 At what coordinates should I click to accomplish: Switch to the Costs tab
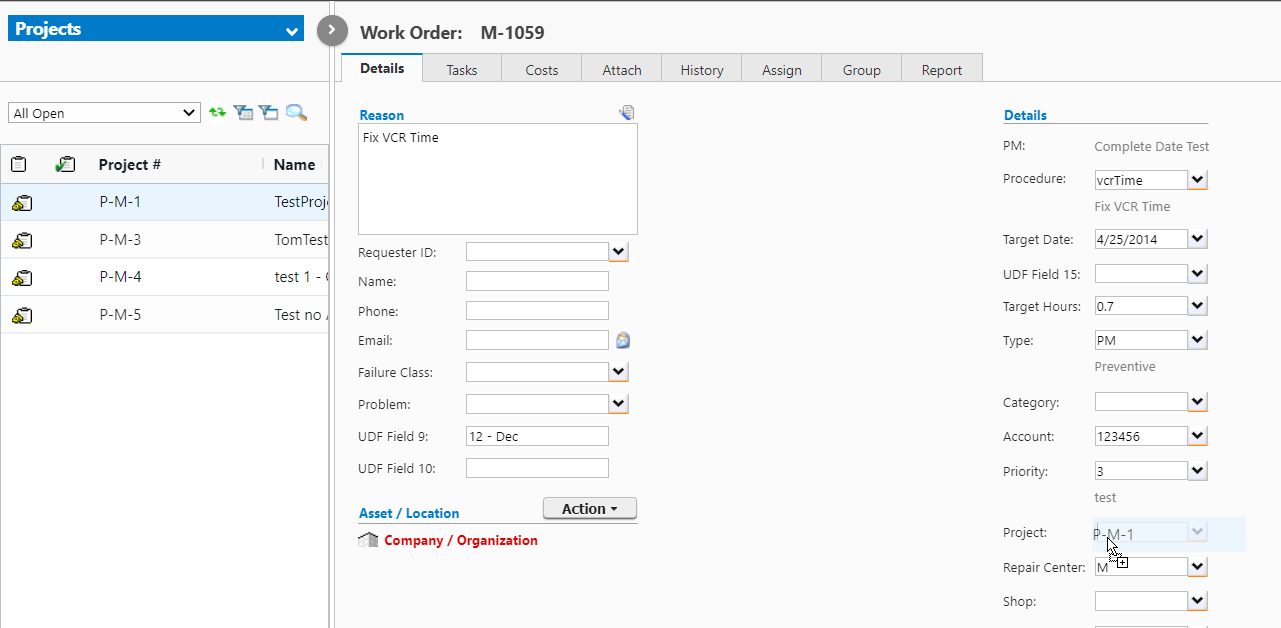click(x=542, y=69)
